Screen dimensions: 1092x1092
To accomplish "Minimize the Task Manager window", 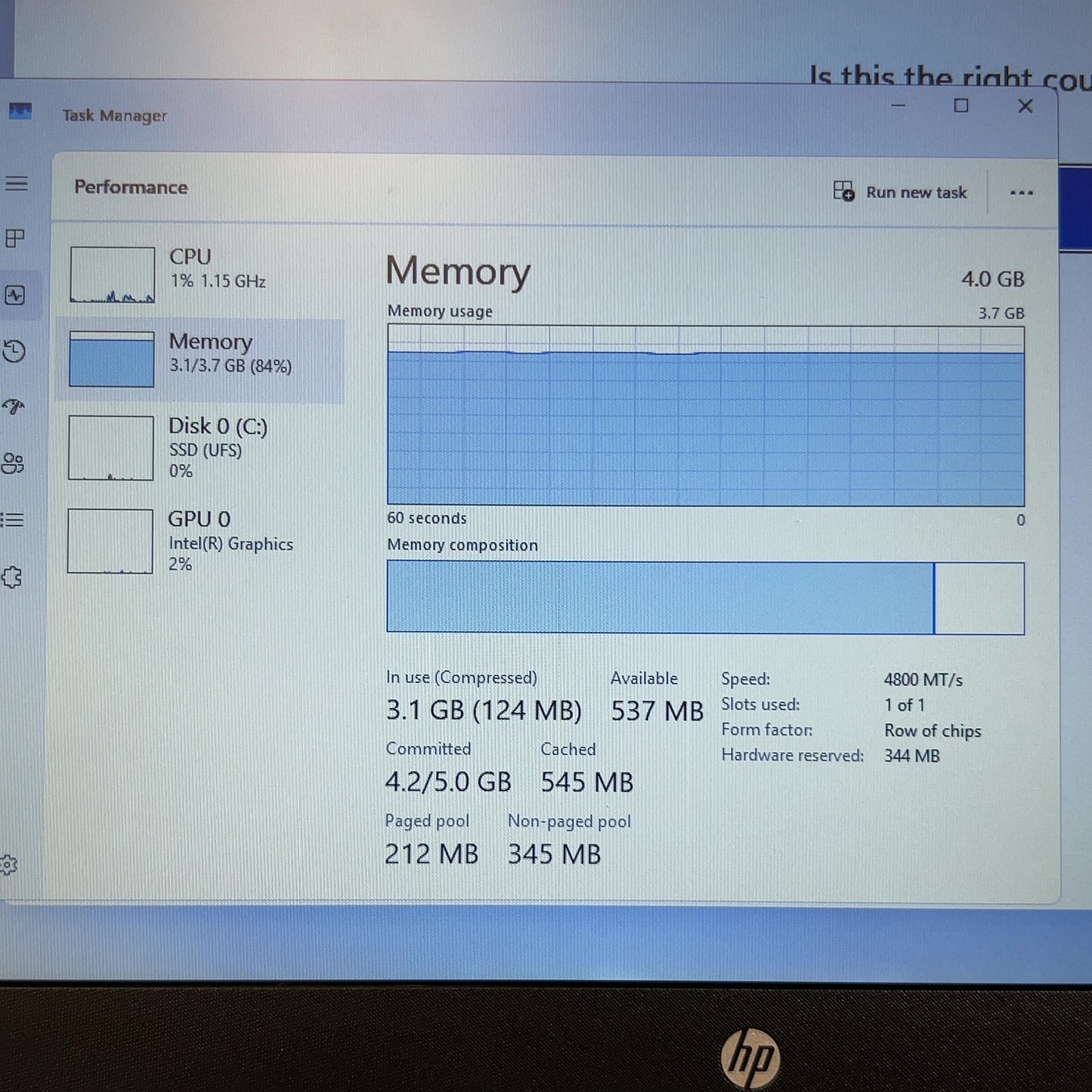I will (x=898, y=106).
